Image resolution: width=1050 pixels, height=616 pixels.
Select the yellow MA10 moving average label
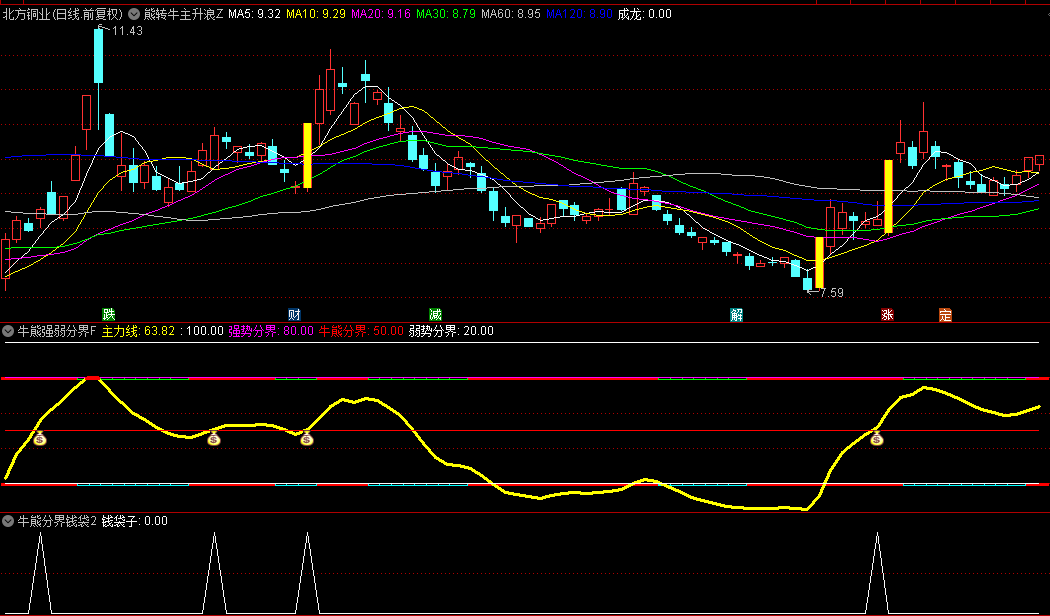click(x=316, y=15)
